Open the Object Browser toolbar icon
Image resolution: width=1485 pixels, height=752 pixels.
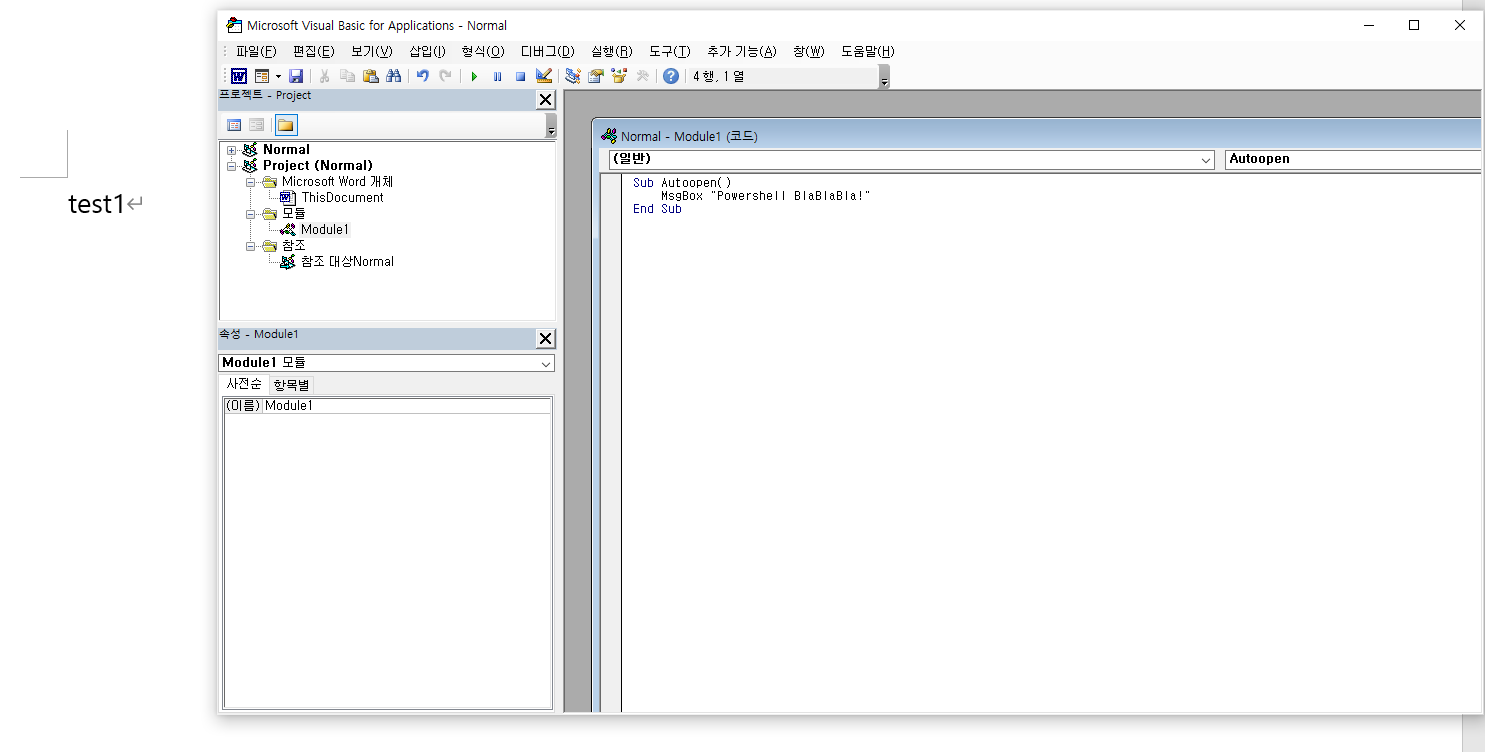click(x=618, y=76)
